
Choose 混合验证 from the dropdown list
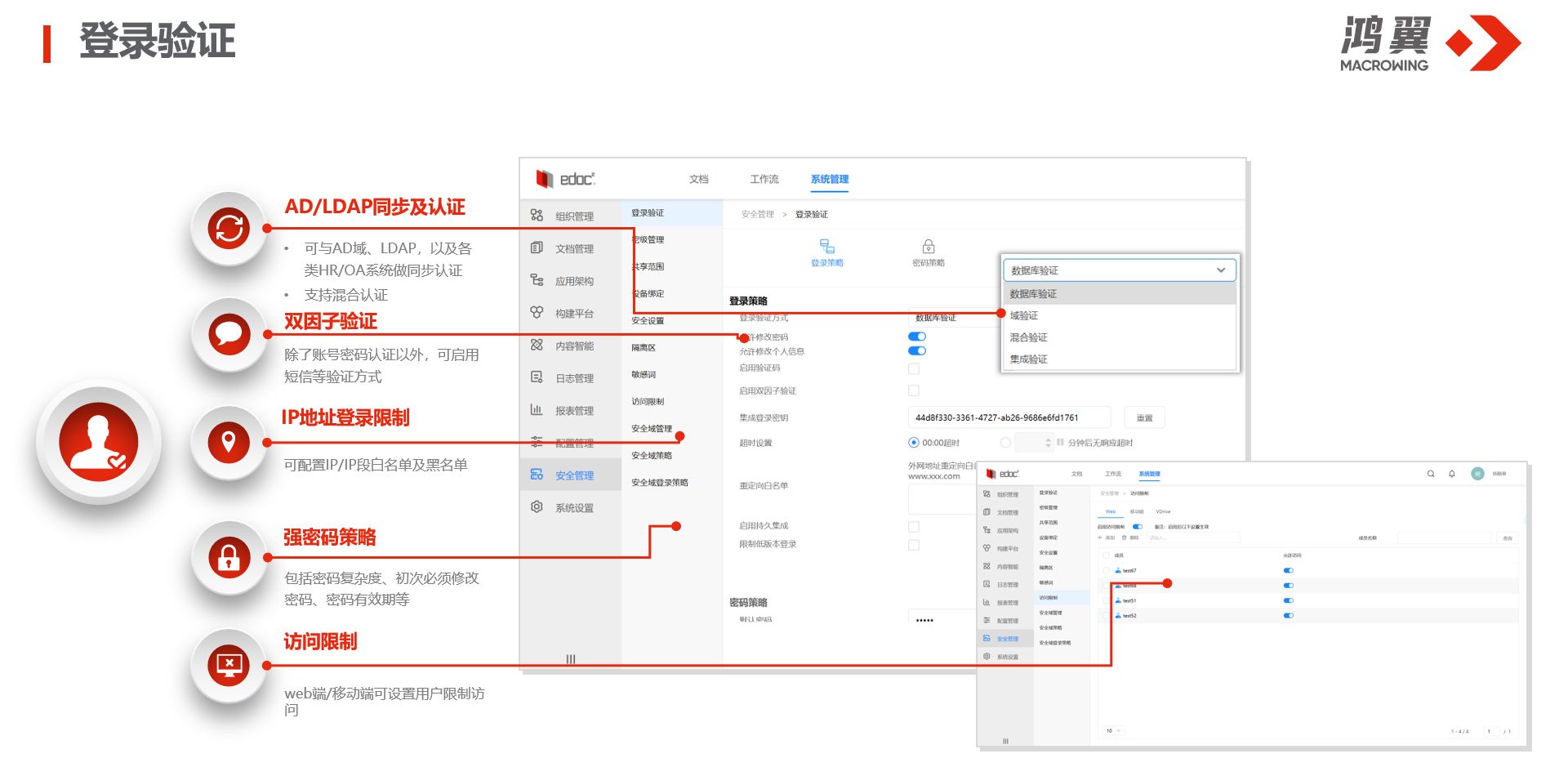pyautogui.click(x=1028, y=337)
